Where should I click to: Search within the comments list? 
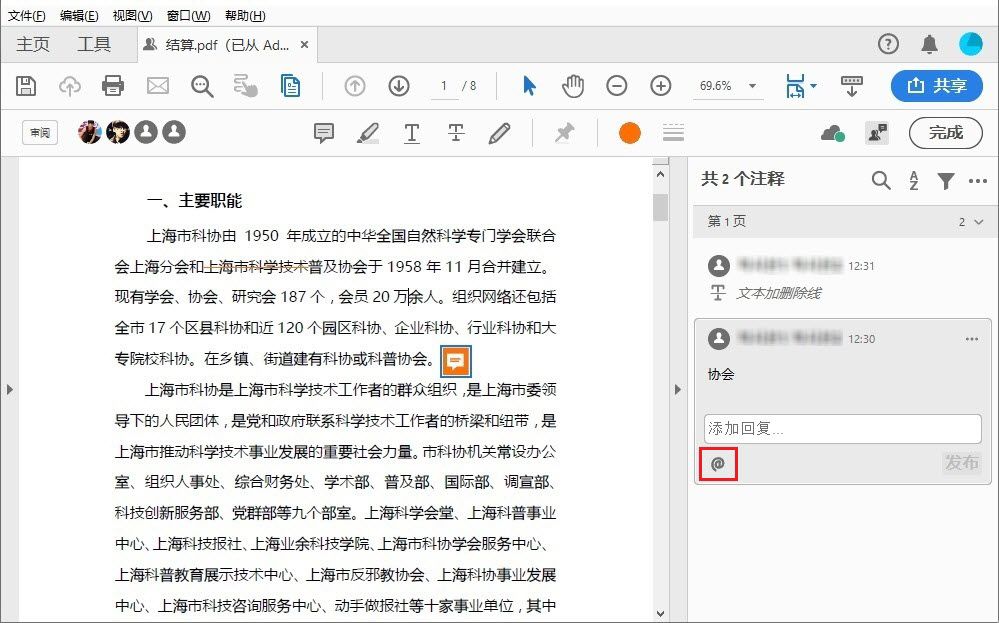click(881, 181)
